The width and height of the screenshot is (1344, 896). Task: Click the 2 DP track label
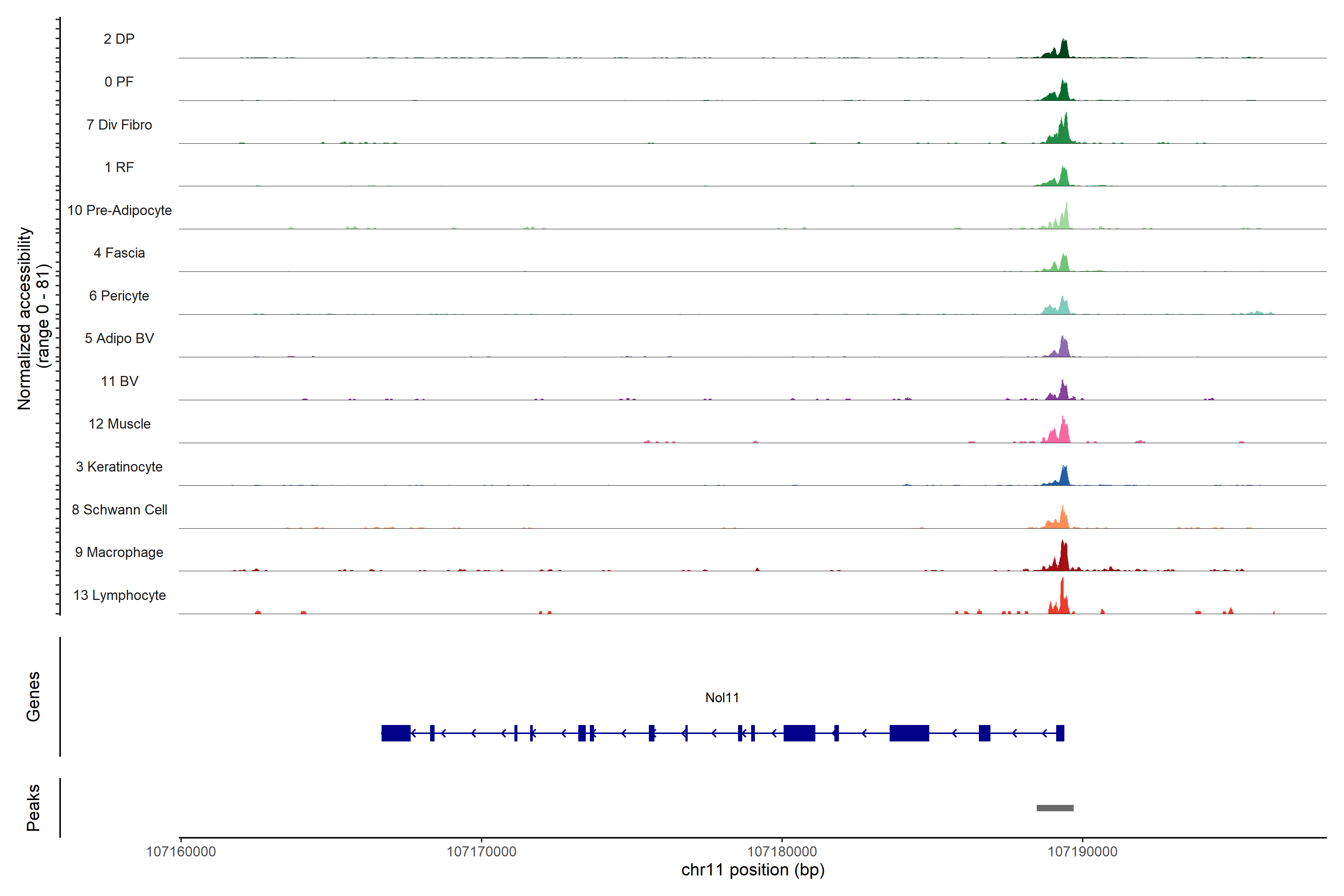(119, 39)
